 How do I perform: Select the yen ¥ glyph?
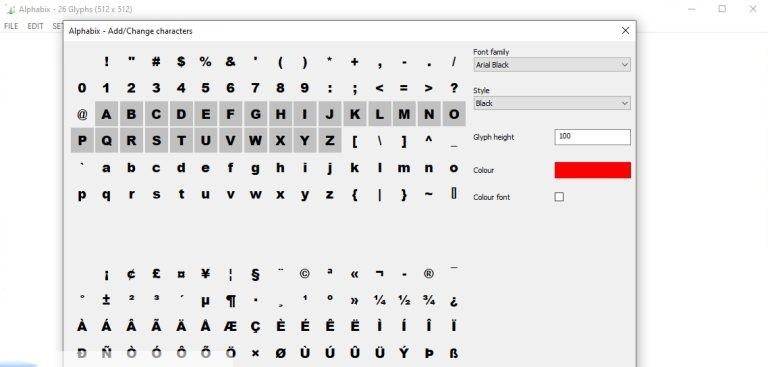[206, 273]
